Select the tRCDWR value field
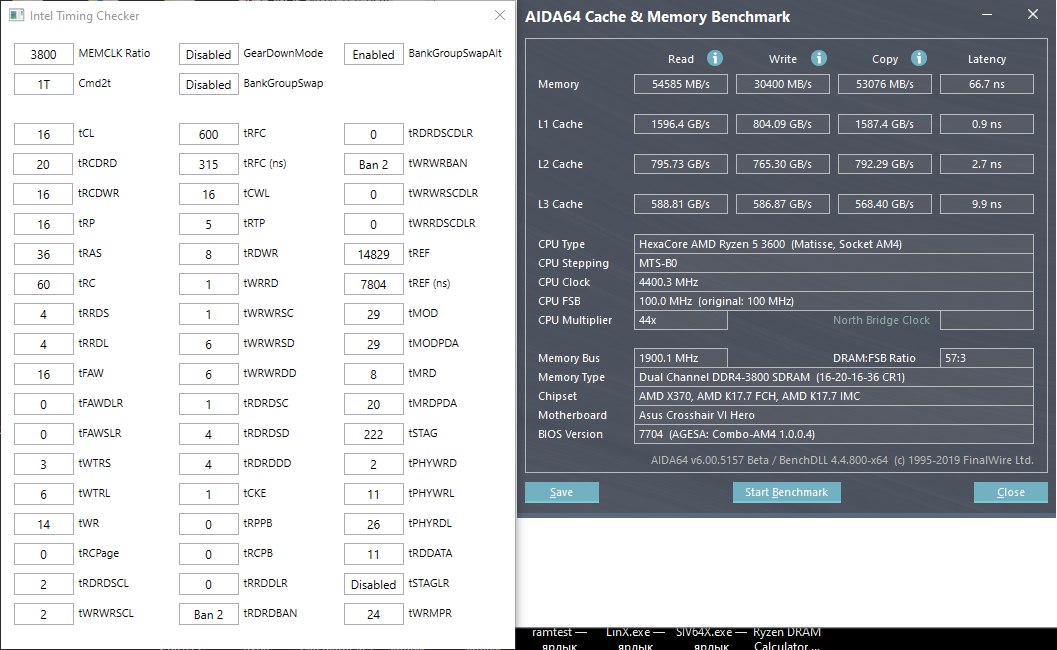 tap(43, 194)
